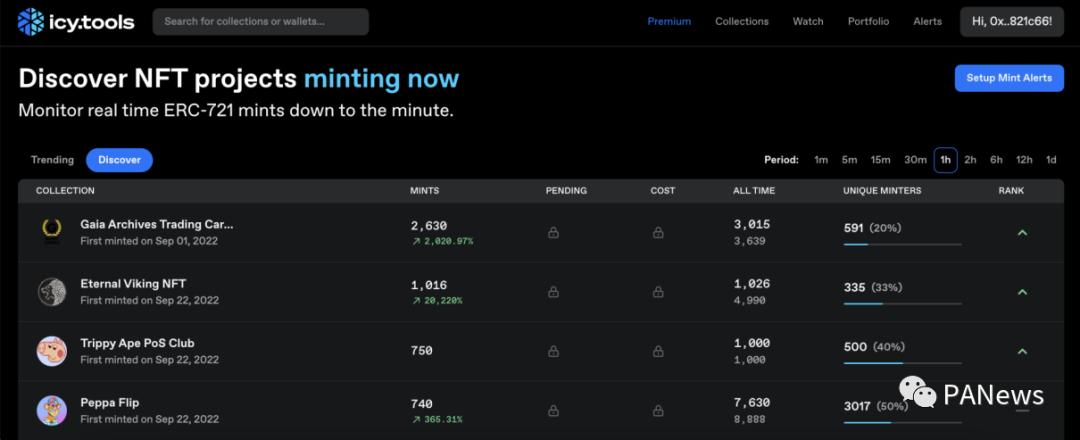The width and height of the screenshot is (1080, 440).
Task: Click the cost lock icon for Eternal Viking
Action: tap(658, 292)
